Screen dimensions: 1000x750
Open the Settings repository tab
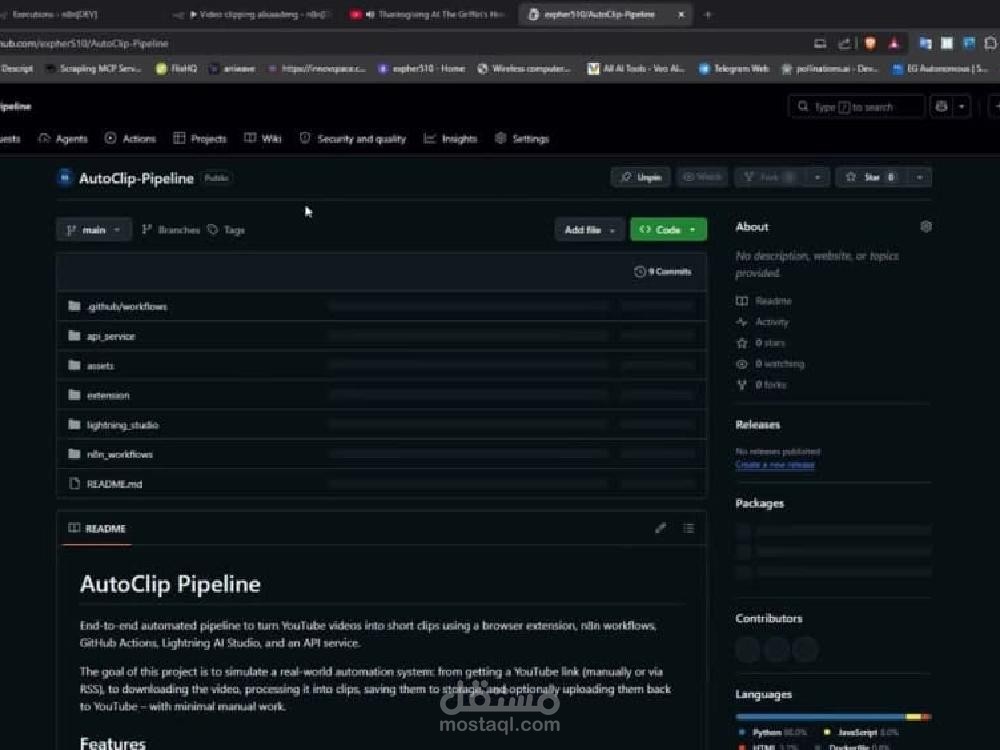[522, 138]
